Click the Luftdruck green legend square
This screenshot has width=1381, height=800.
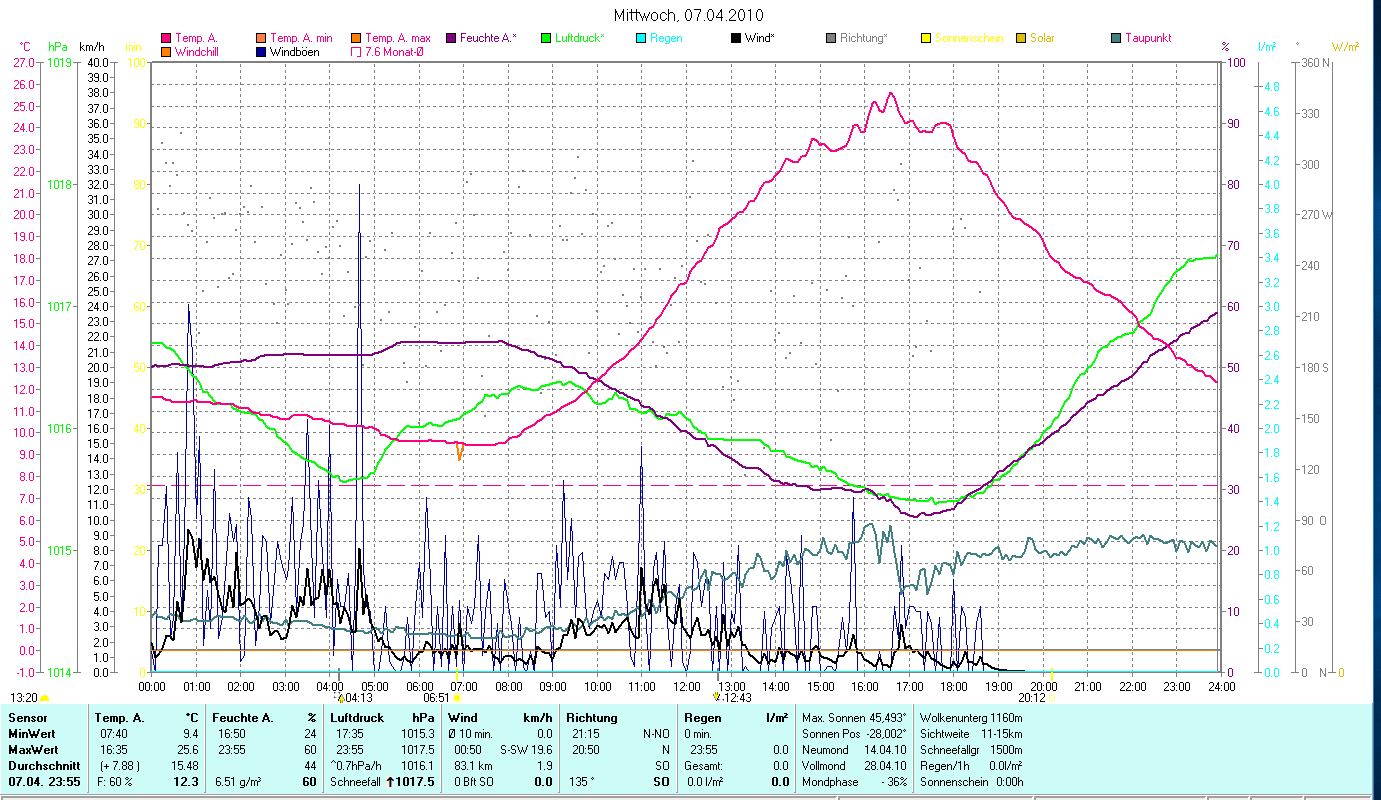point(546,38)
